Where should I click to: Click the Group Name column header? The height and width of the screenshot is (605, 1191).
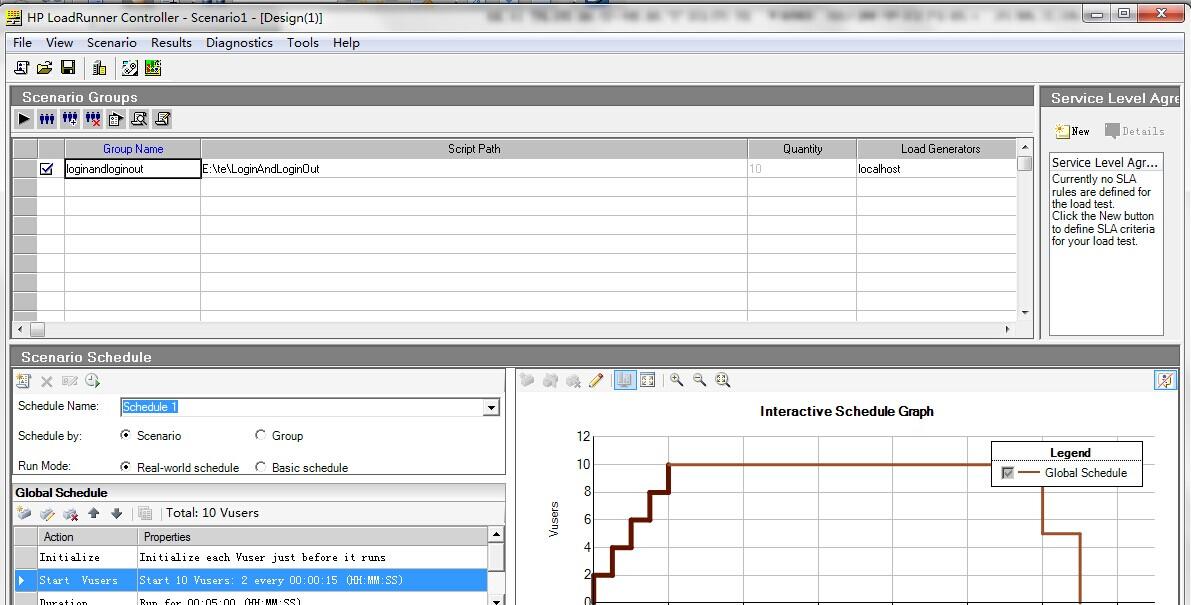click(x=133, y=149)
